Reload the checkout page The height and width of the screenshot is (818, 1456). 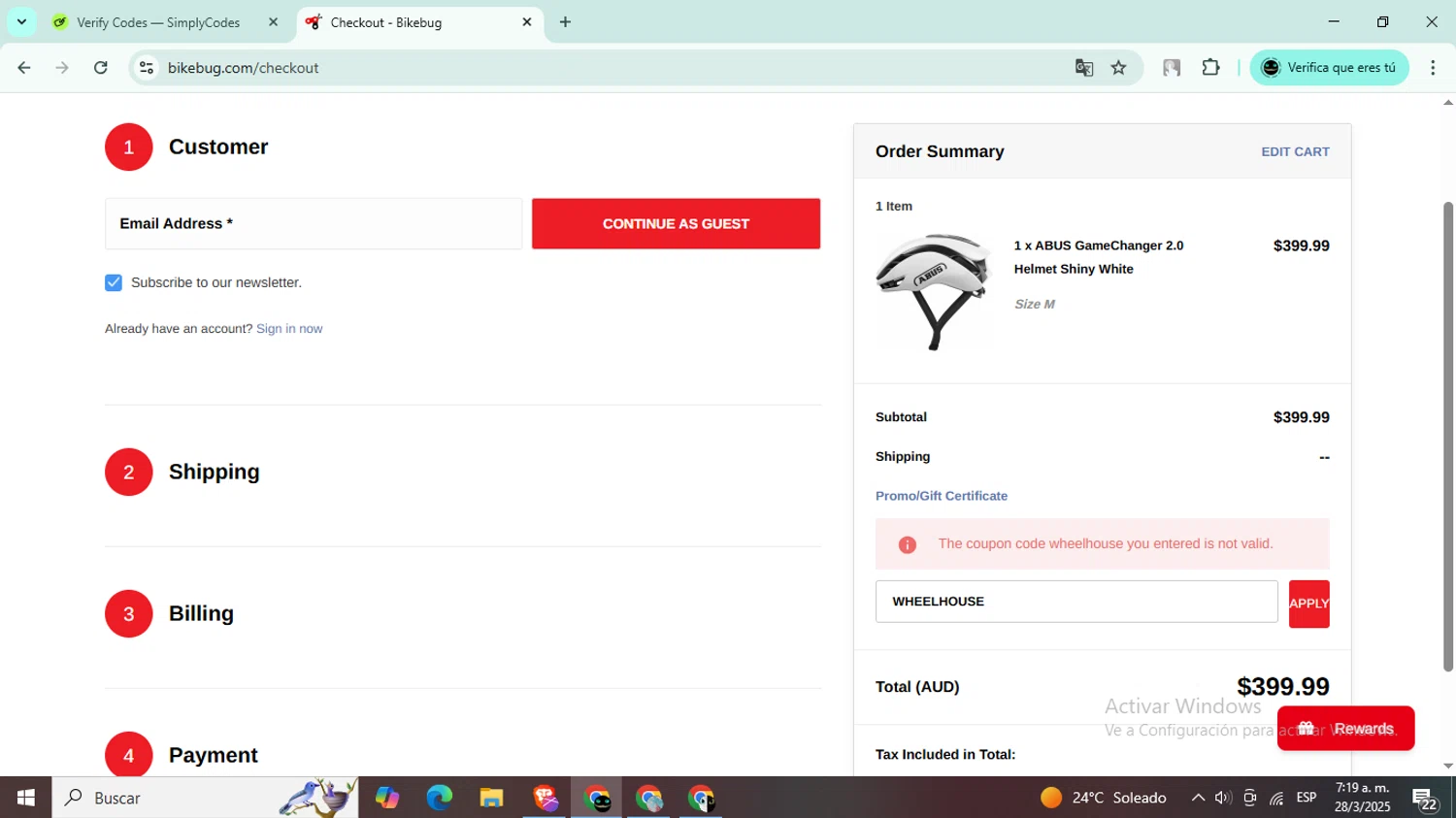[x=101, y=68]
